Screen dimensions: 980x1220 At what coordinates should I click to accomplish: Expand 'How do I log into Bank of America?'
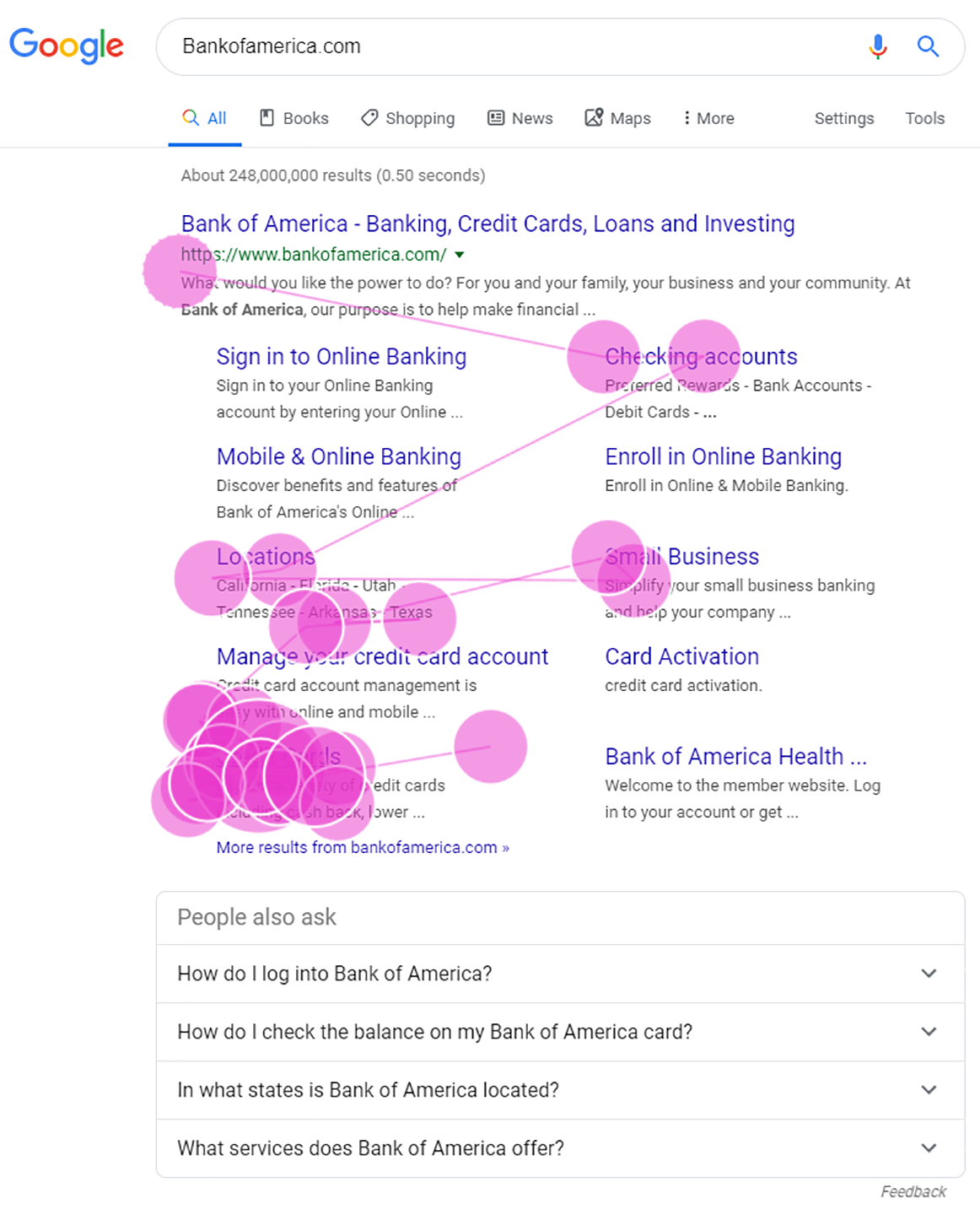click(929, 974)
